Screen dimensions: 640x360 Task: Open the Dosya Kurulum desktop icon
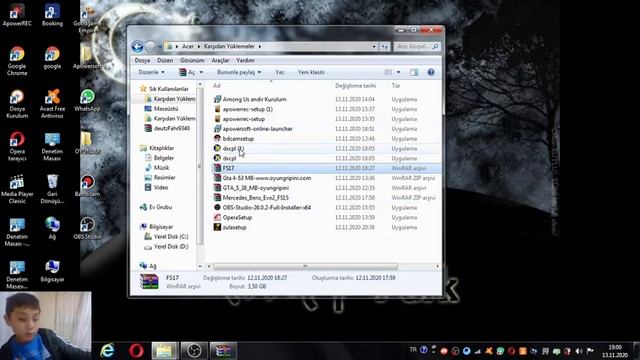pos(17,104)
